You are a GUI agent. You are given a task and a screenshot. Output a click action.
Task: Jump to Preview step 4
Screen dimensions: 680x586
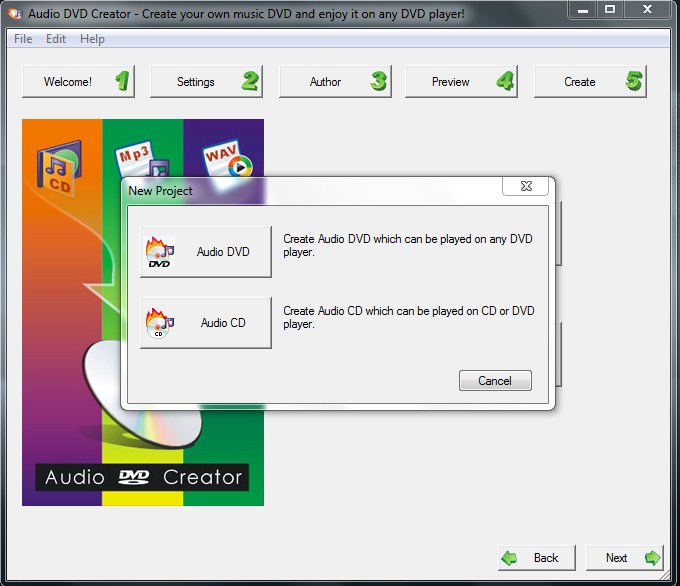pyautogui.click(x=461, y=82)
